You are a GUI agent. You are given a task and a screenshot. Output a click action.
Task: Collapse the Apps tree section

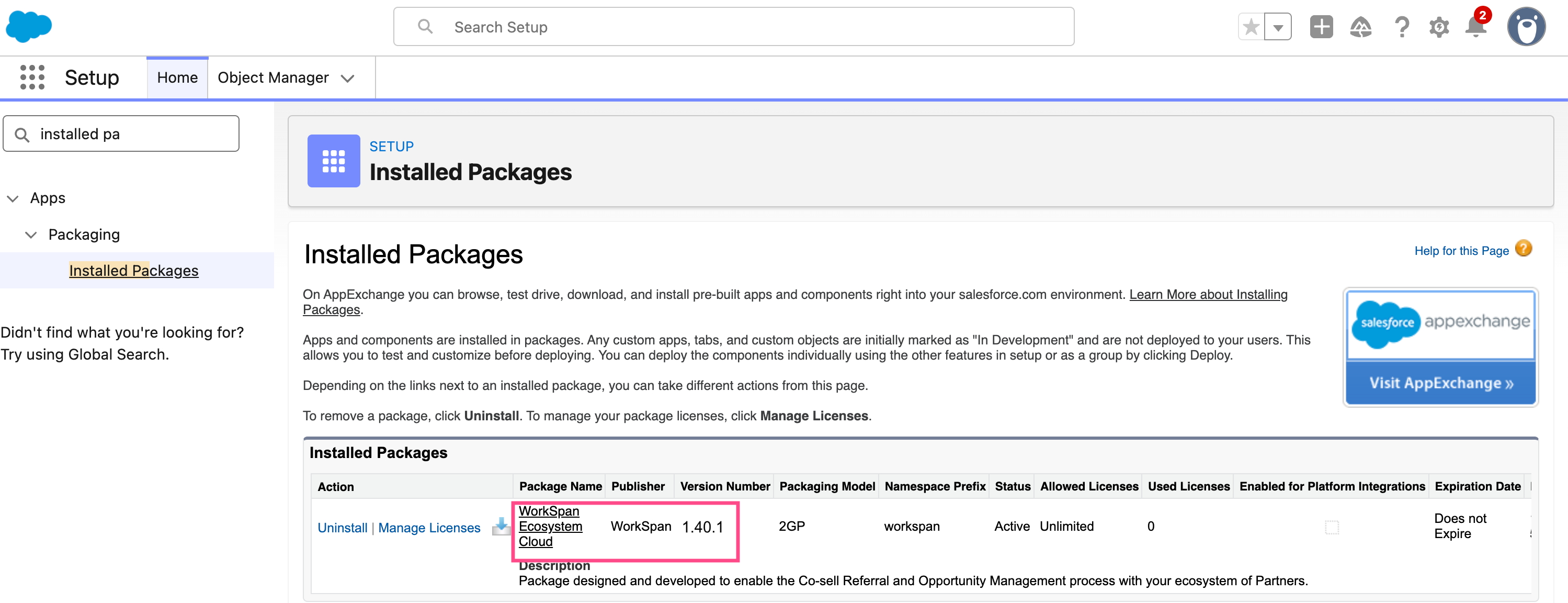click(x=13, y=198)
